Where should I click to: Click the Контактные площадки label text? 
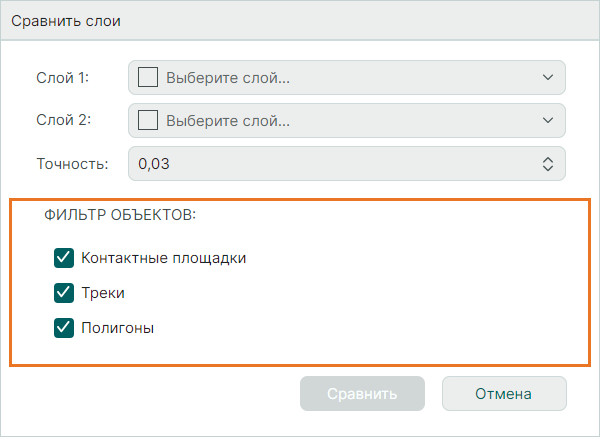pos(164,258)
